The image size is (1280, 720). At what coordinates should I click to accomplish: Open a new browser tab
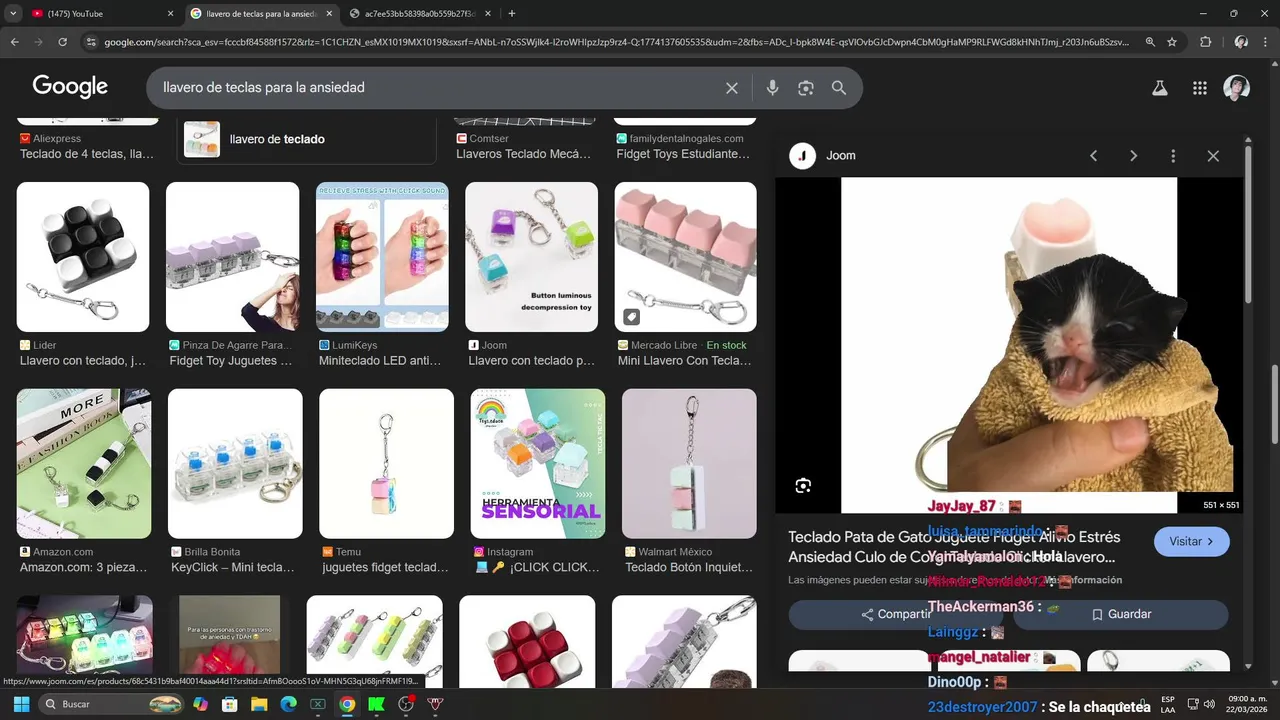tap(512, 13)
